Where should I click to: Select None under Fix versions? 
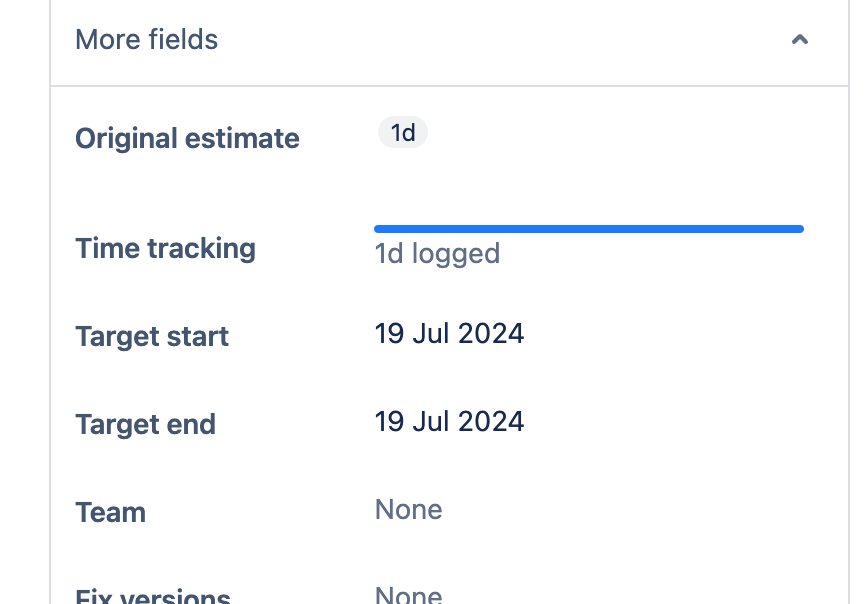[408, 593]
